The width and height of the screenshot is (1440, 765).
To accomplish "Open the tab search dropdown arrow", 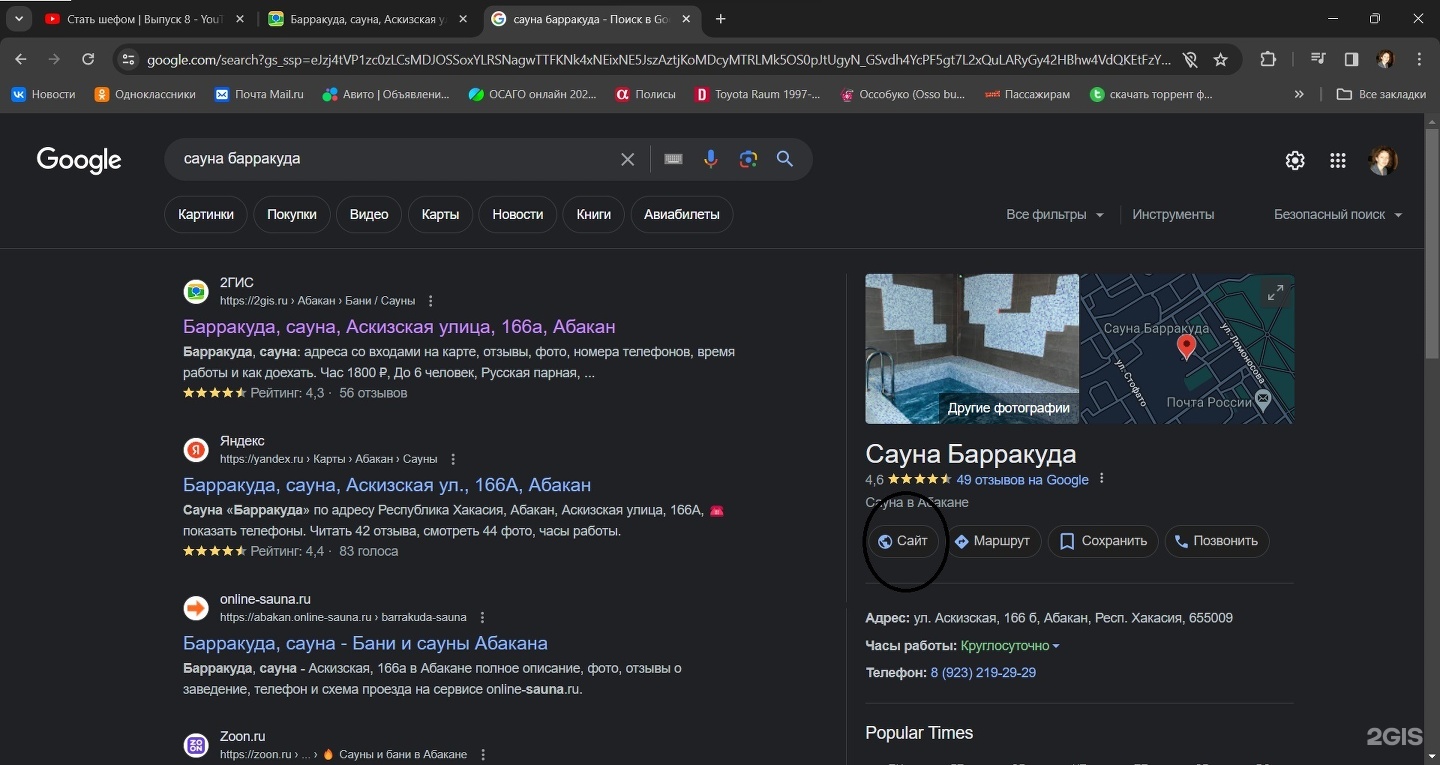I will tap(19, 19).
